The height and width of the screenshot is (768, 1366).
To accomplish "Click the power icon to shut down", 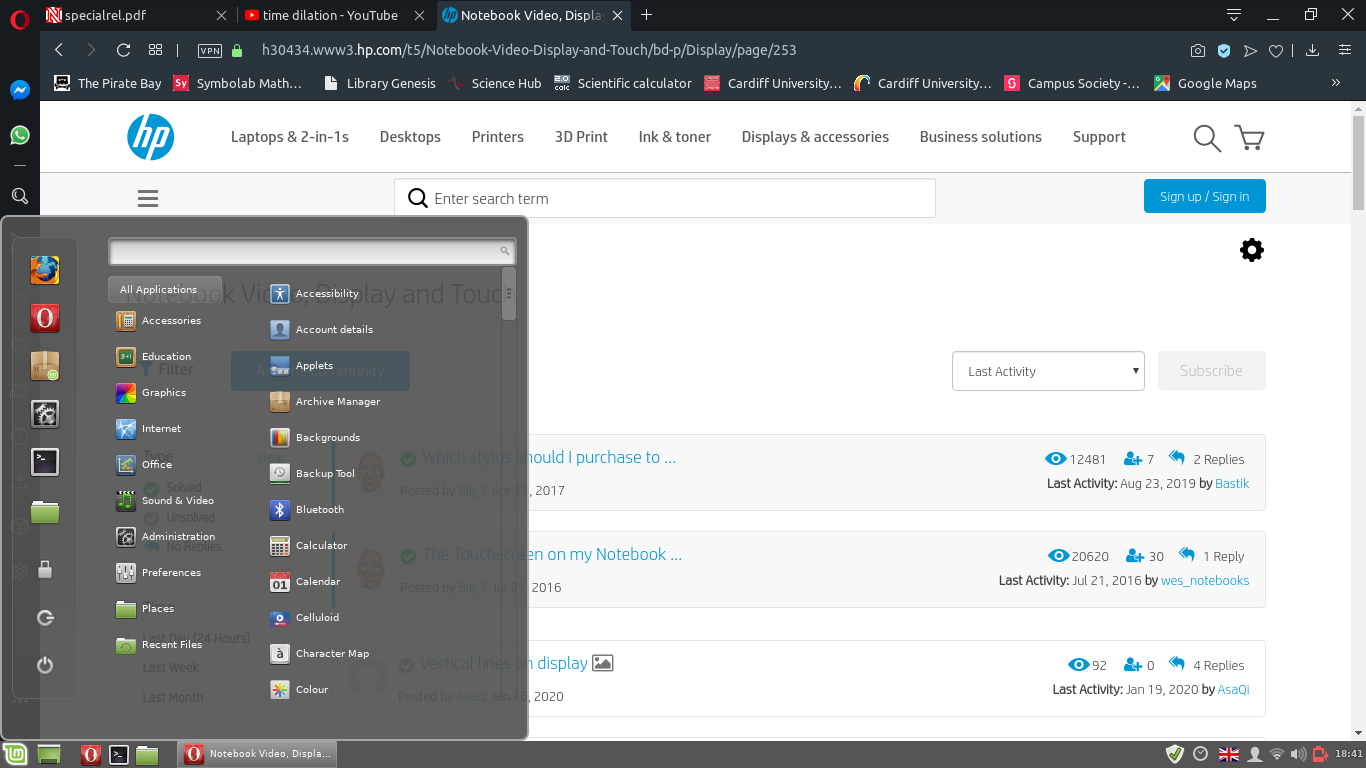I will [45, 665].
